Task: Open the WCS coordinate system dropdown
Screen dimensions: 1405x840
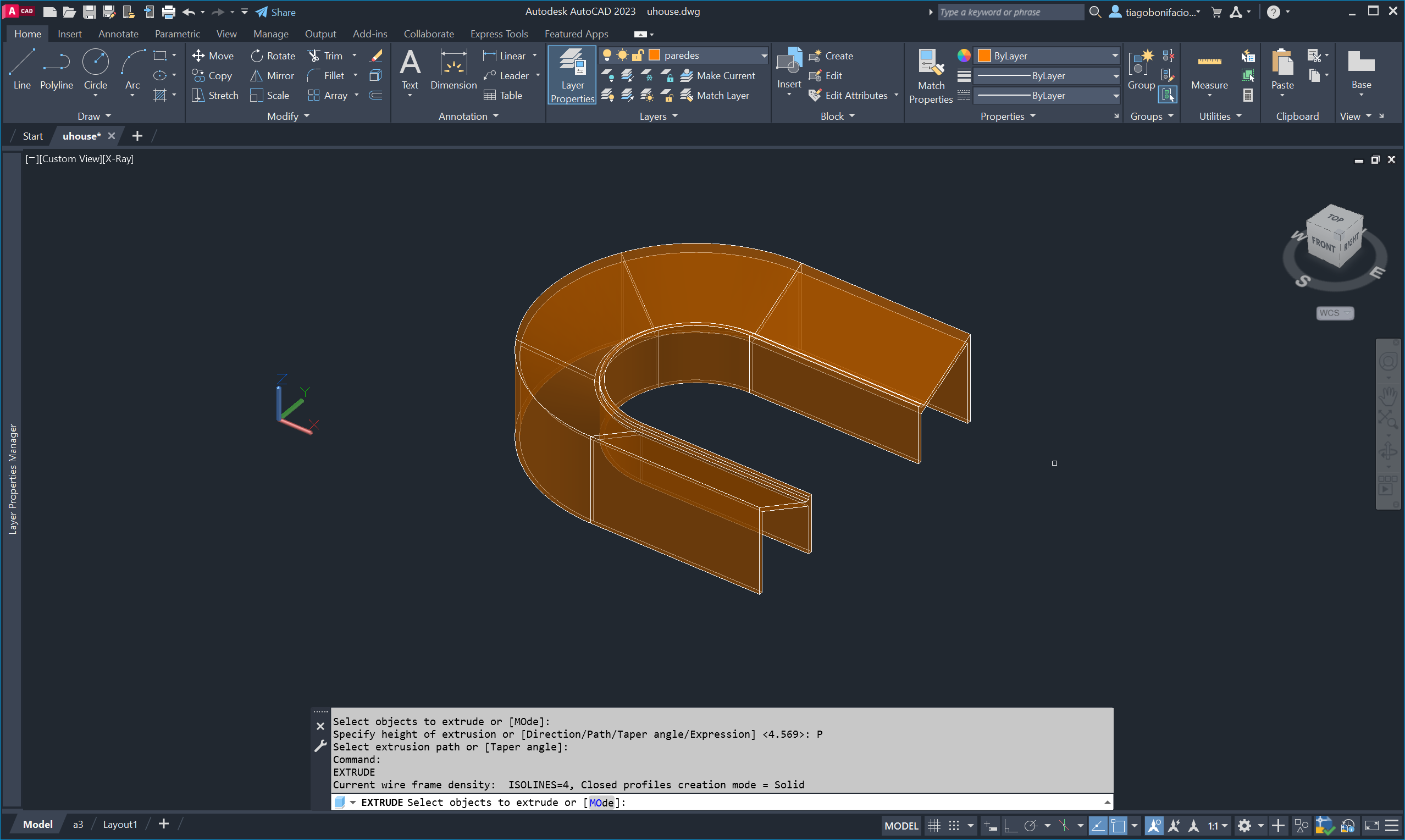Action: point(1334,313)
